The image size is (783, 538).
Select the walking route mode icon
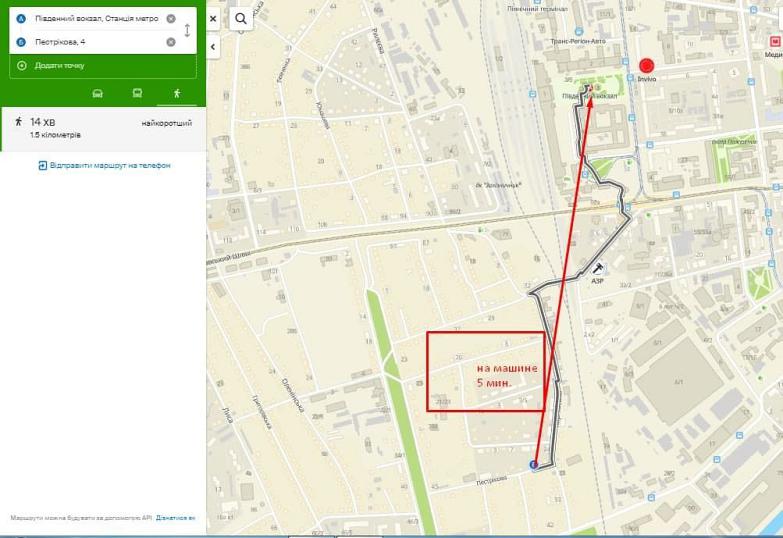point(177,93)
